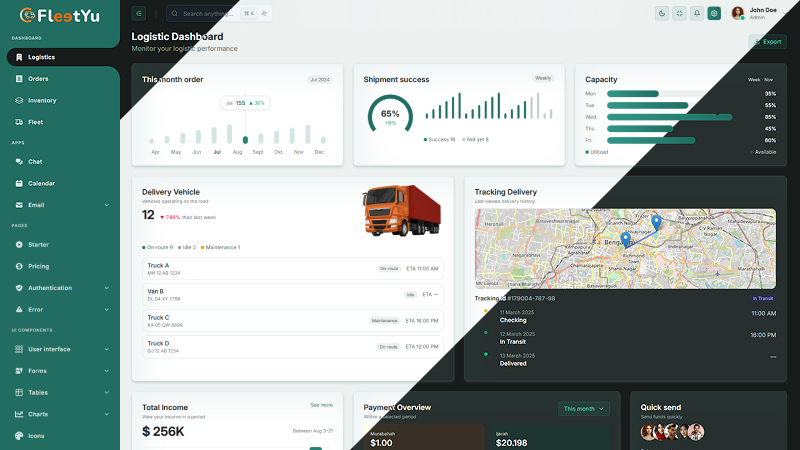The width and height of the screenshot is (800, 450).
Task: Click the Export button
Action: tap(767, 42)
